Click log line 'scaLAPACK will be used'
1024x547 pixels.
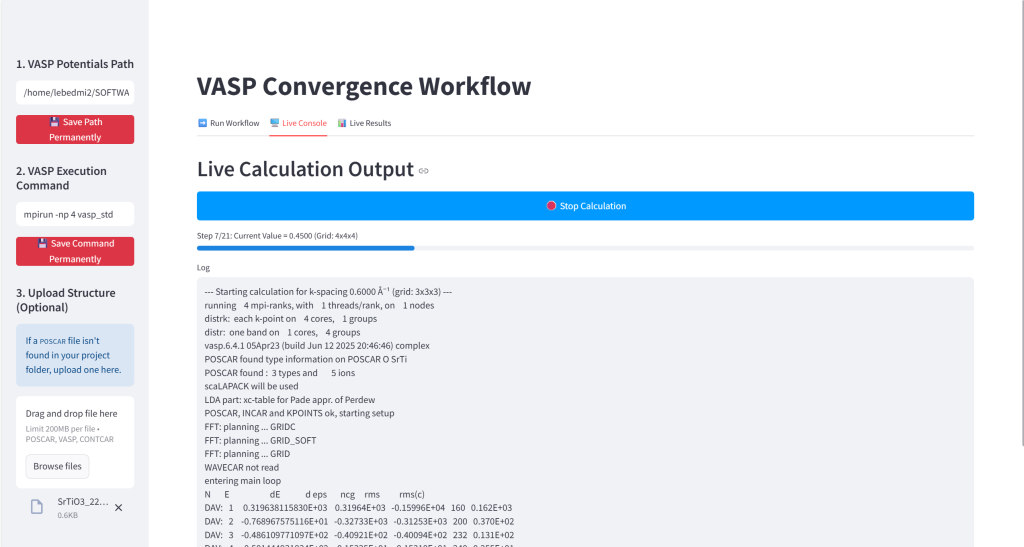point(251,386)
